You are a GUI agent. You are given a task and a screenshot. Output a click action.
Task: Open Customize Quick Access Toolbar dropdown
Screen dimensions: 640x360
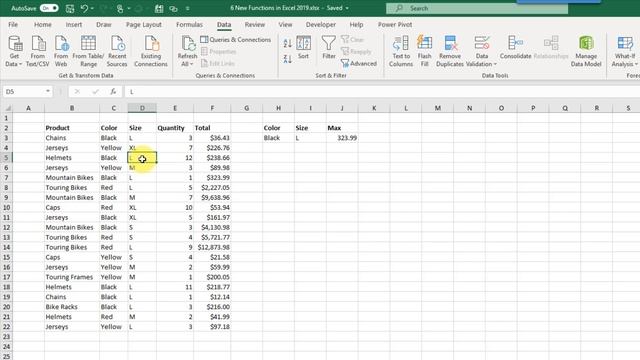[x=187, y=8]
